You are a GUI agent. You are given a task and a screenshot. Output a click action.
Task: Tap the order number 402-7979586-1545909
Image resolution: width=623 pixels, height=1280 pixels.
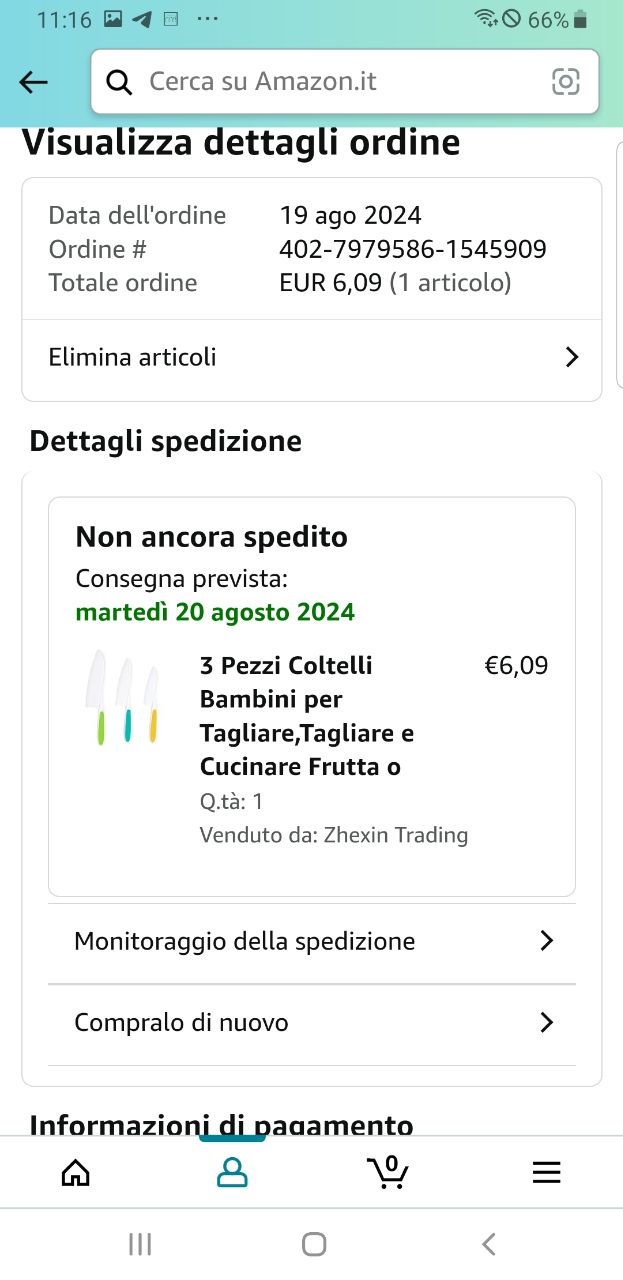pyautogui.click(x=413, y=249)
